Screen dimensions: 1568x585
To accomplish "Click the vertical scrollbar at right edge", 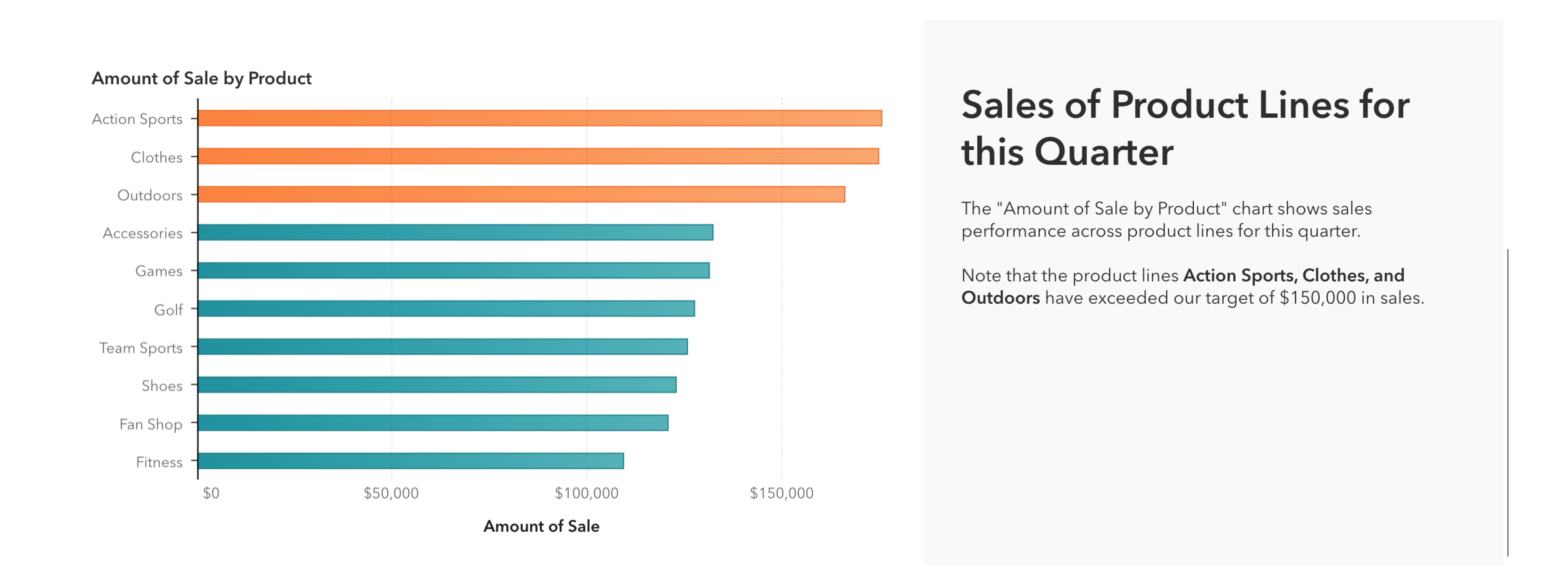I will [1507, 402].
